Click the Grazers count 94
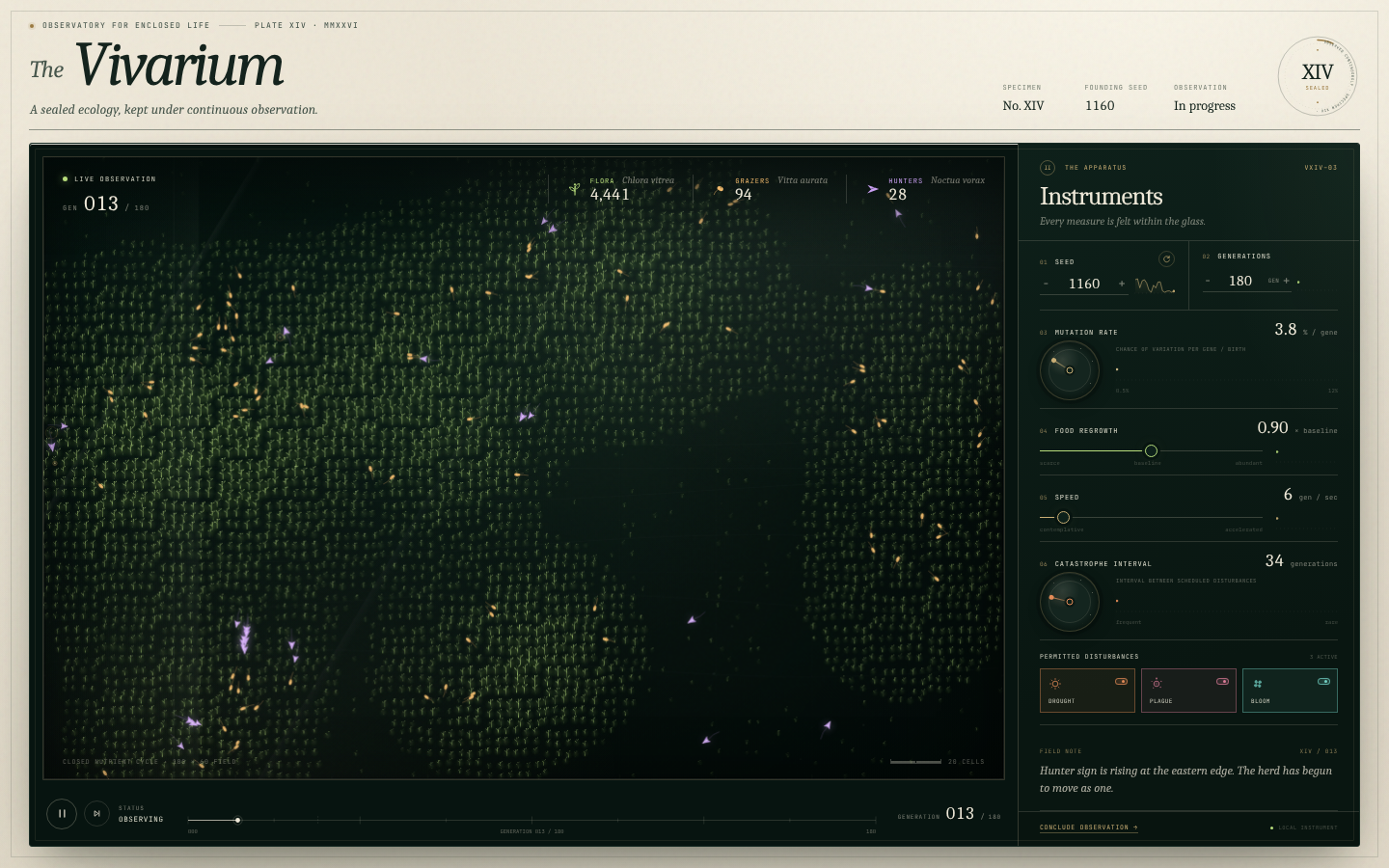 click(743, 195)
